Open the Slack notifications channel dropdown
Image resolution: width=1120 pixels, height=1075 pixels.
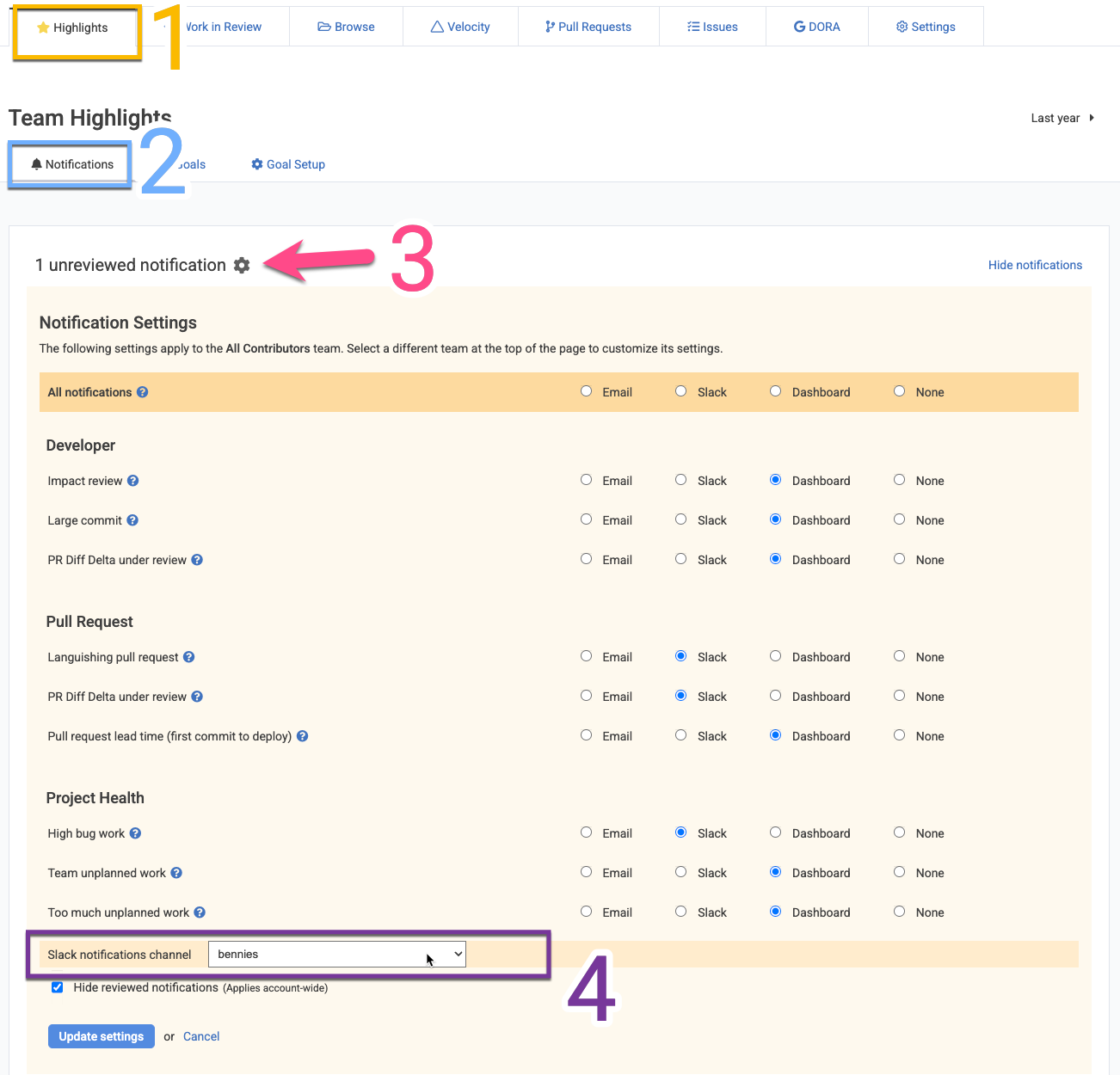337,954
